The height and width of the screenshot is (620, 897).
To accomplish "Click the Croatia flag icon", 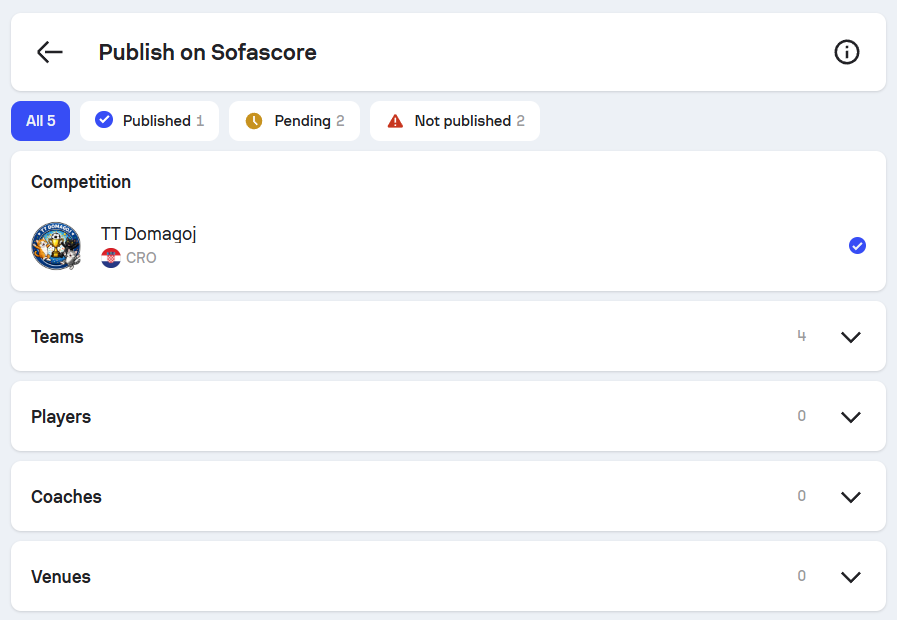I will [111, 258].
